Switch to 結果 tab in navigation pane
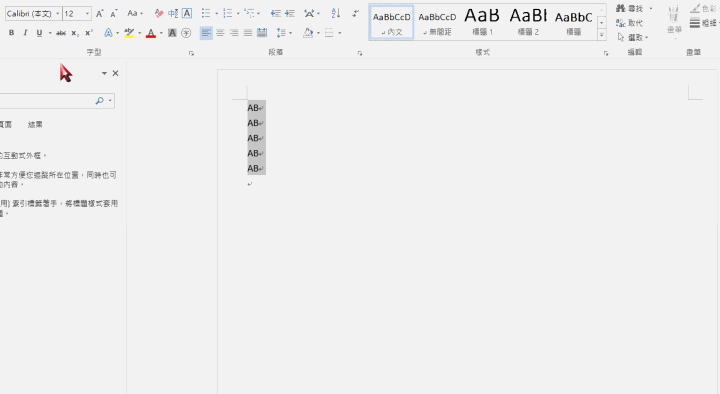The width and height of the screenshot is (720, 394). click(35, 124)
